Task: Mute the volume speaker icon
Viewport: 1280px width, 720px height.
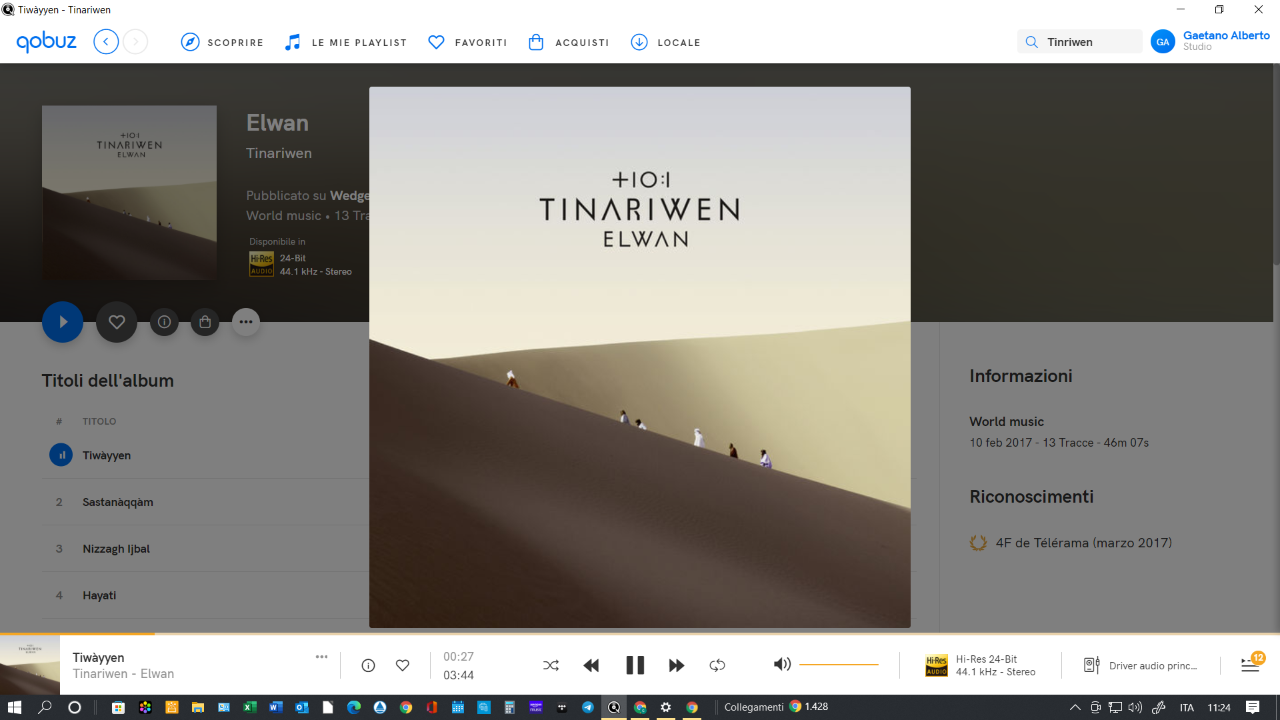Action: 782,664
